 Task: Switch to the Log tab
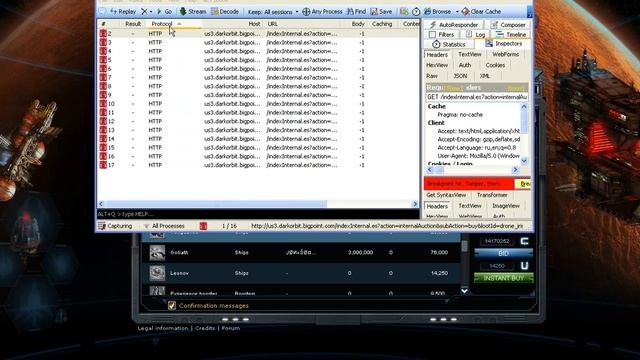[x=476, y=35]
